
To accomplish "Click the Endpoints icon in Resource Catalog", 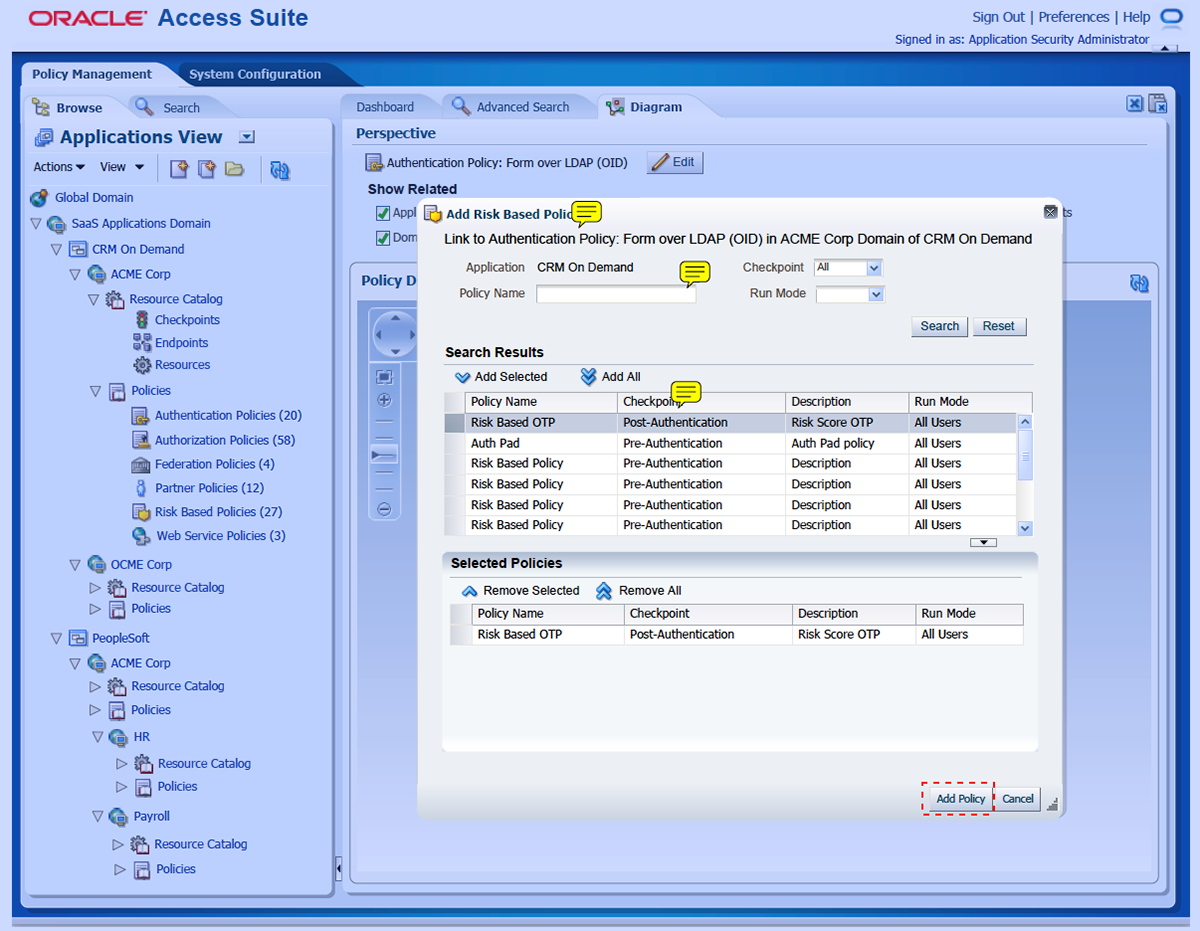I will 142,343.
